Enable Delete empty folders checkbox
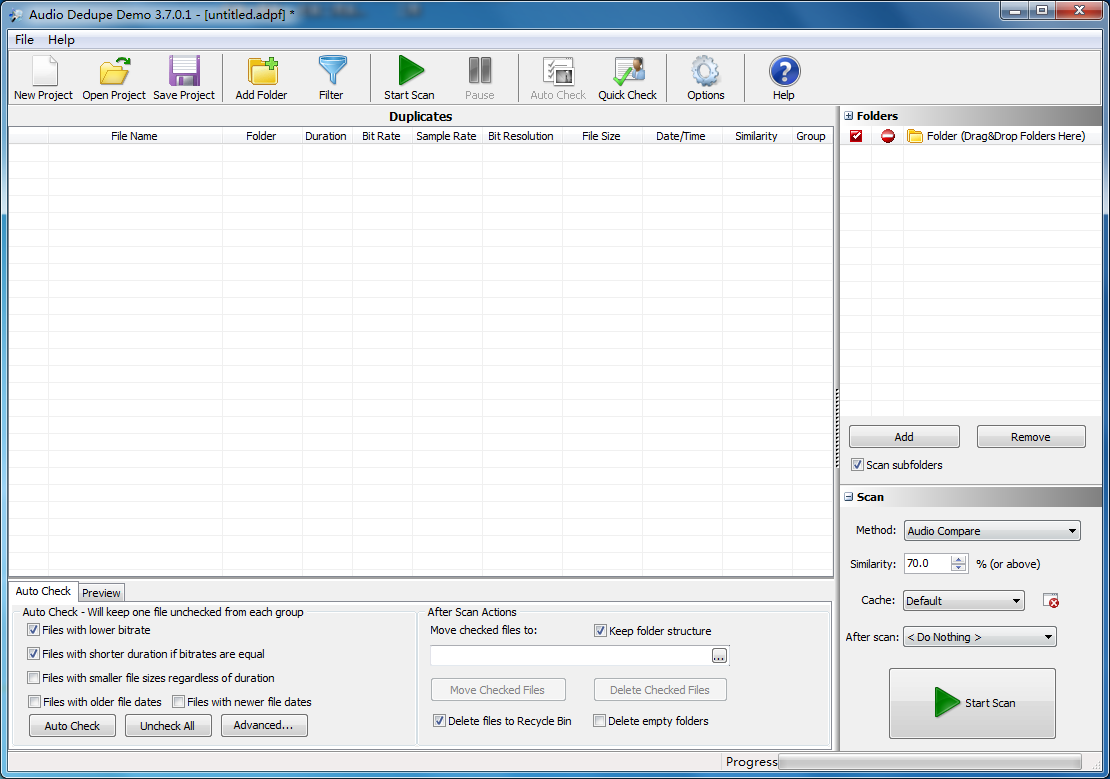The image size is (1110, 779). coord(600,721)
